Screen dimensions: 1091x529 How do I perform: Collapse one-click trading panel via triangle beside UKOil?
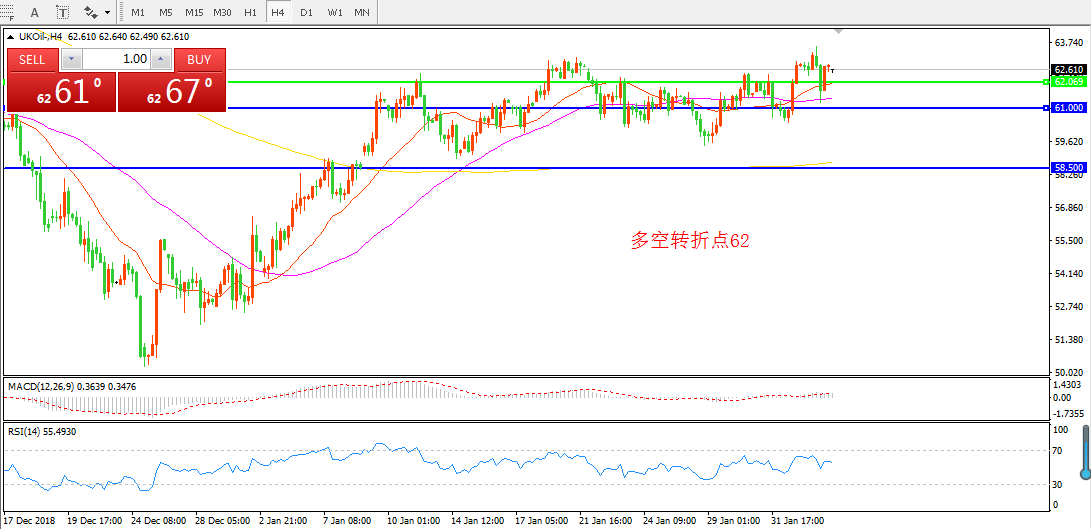pos(11,37)
